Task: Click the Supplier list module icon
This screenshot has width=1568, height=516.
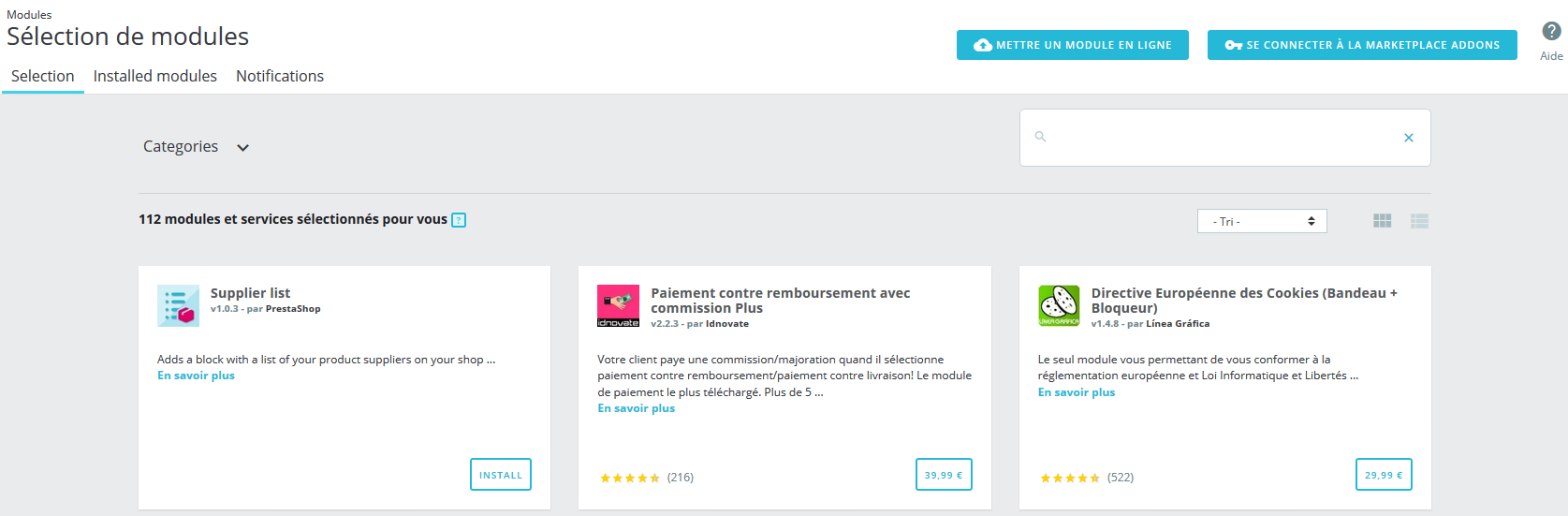Action: [178, 305]
